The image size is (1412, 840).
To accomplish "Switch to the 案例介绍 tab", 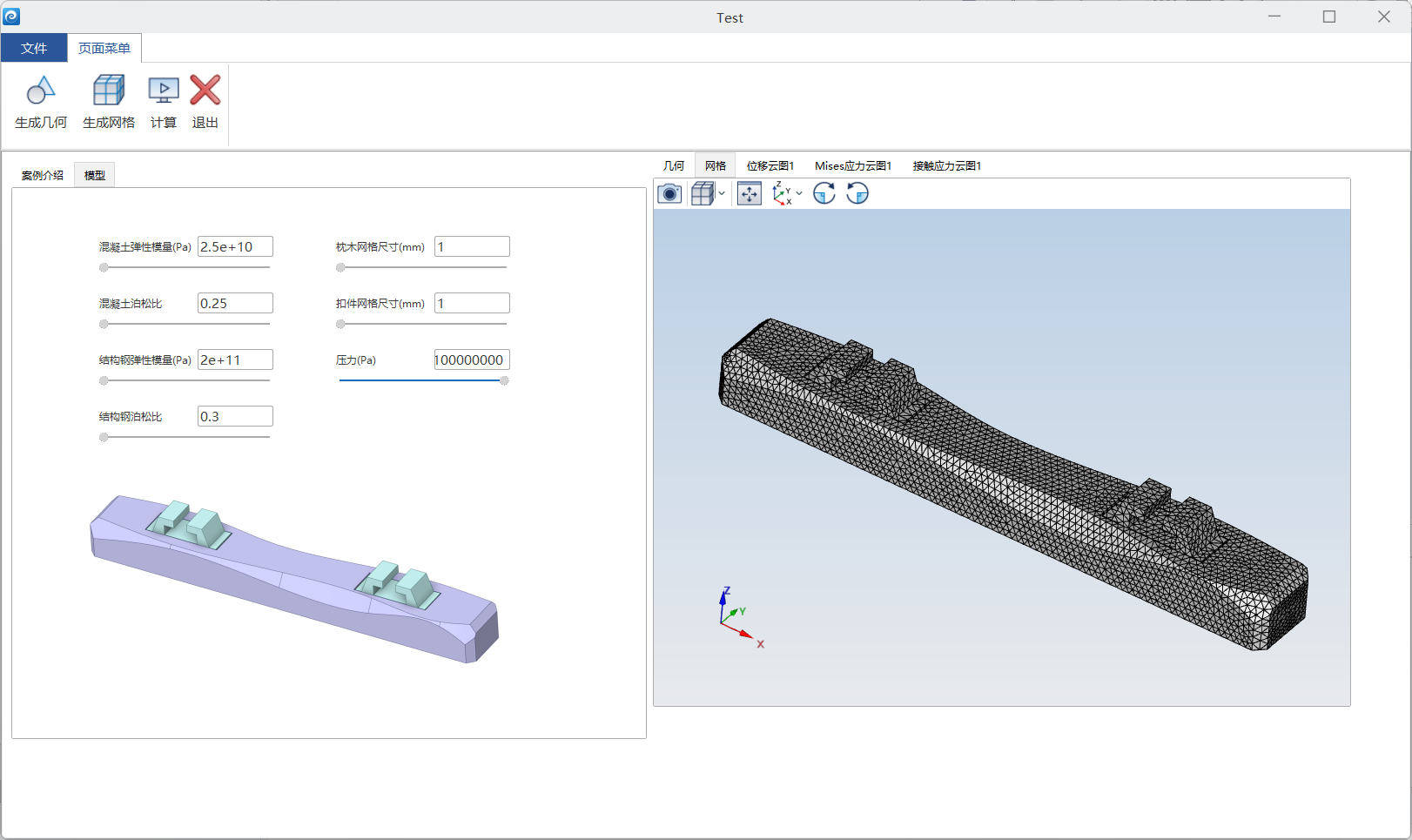I will click(43, 175).
